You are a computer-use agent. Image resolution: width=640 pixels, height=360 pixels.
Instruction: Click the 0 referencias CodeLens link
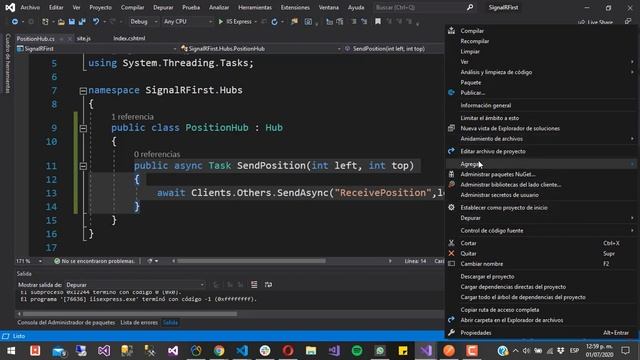[157, 154]
